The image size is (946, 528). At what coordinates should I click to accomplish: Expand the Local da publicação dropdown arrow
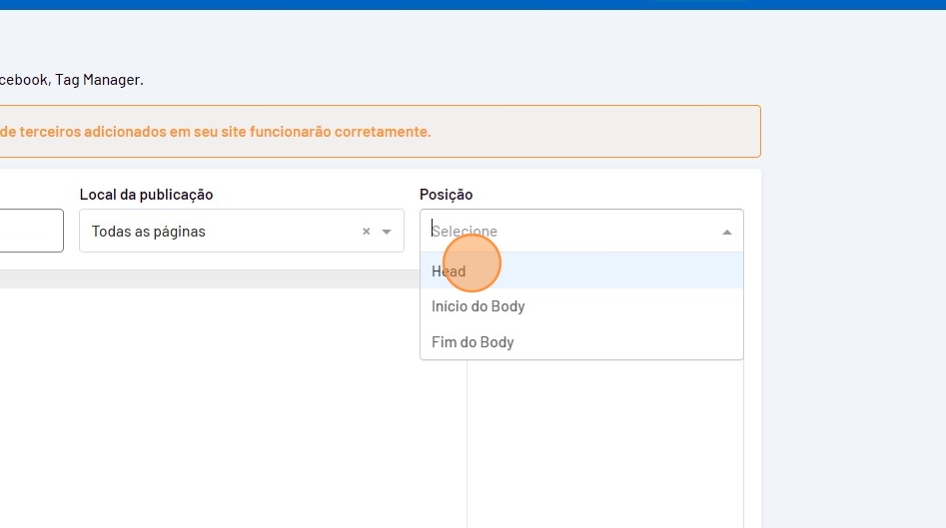tap(387, 231)
